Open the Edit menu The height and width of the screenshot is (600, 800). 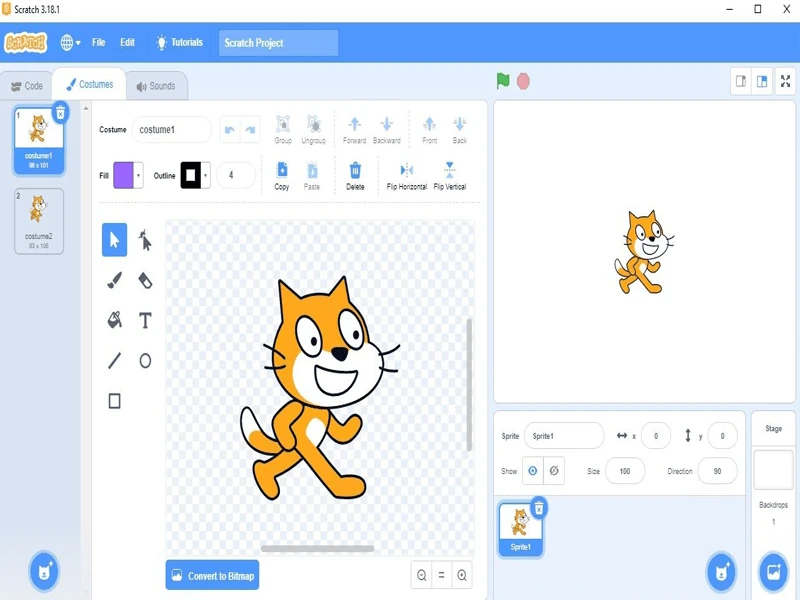click(128, 42)
